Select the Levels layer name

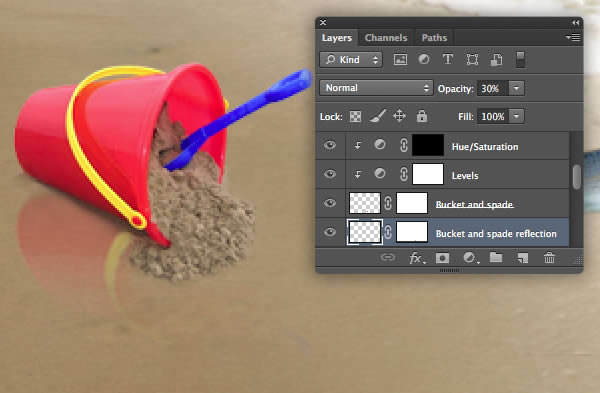point(465,176)
